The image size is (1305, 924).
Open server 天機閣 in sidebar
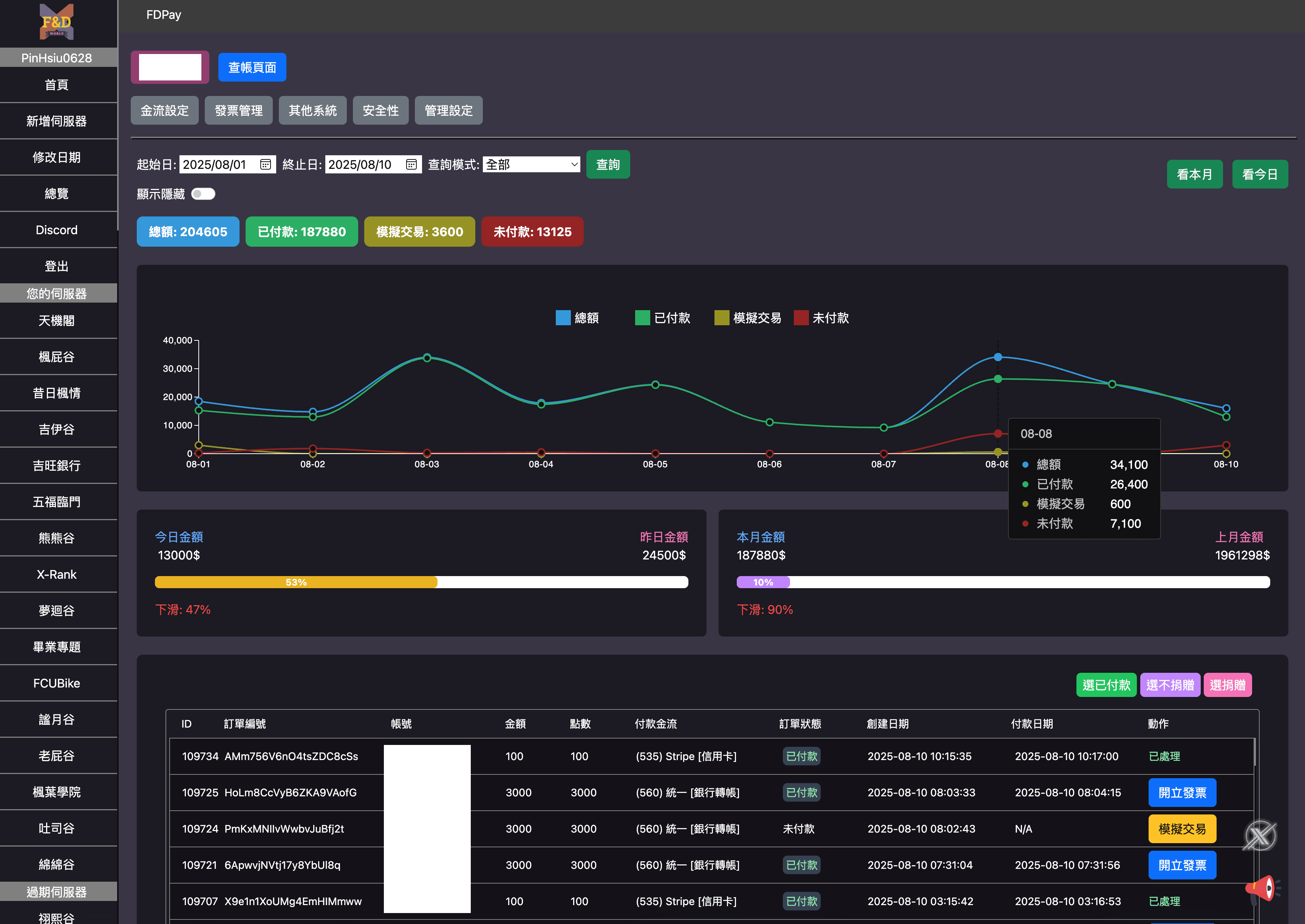pos(56,320)
